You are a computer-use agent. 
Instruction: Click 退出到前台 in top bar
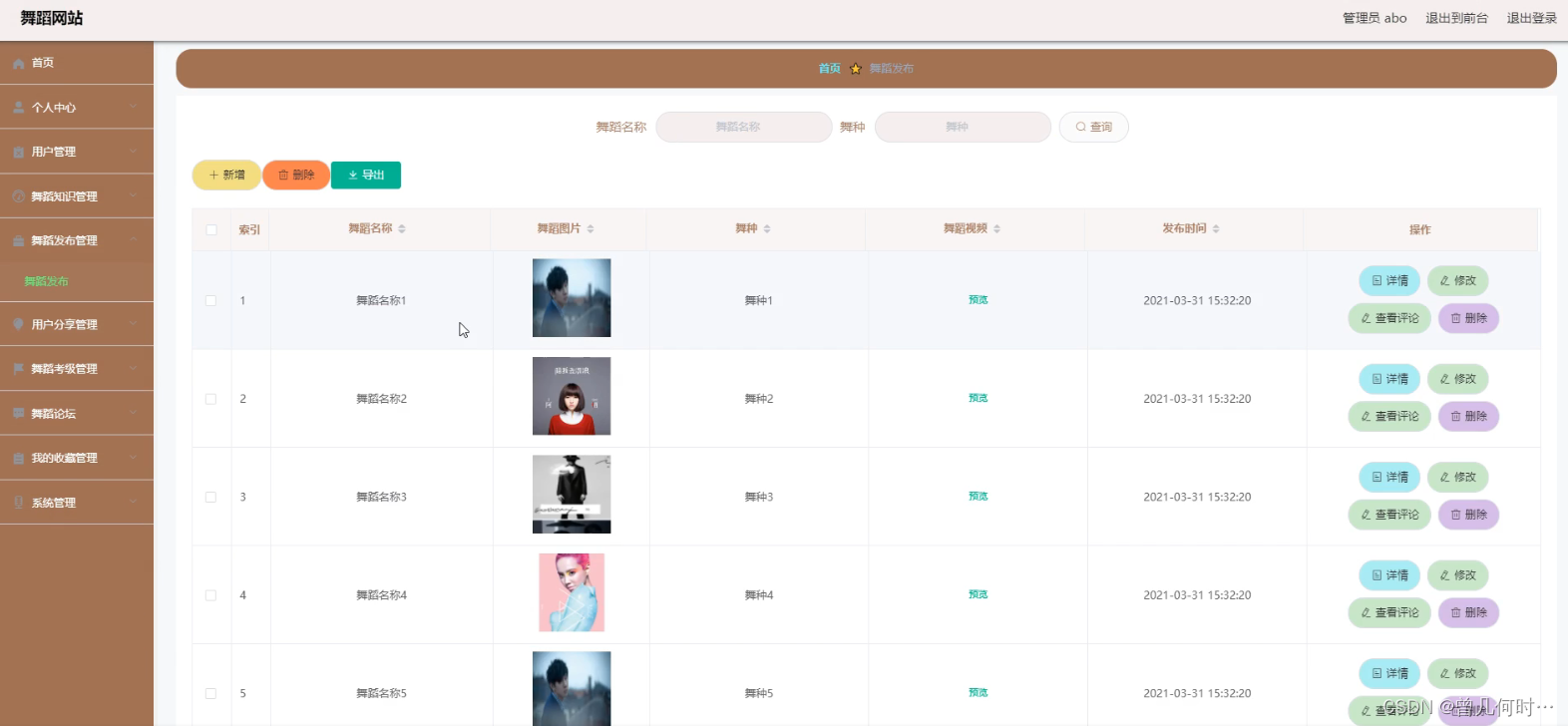[1456, 18]
